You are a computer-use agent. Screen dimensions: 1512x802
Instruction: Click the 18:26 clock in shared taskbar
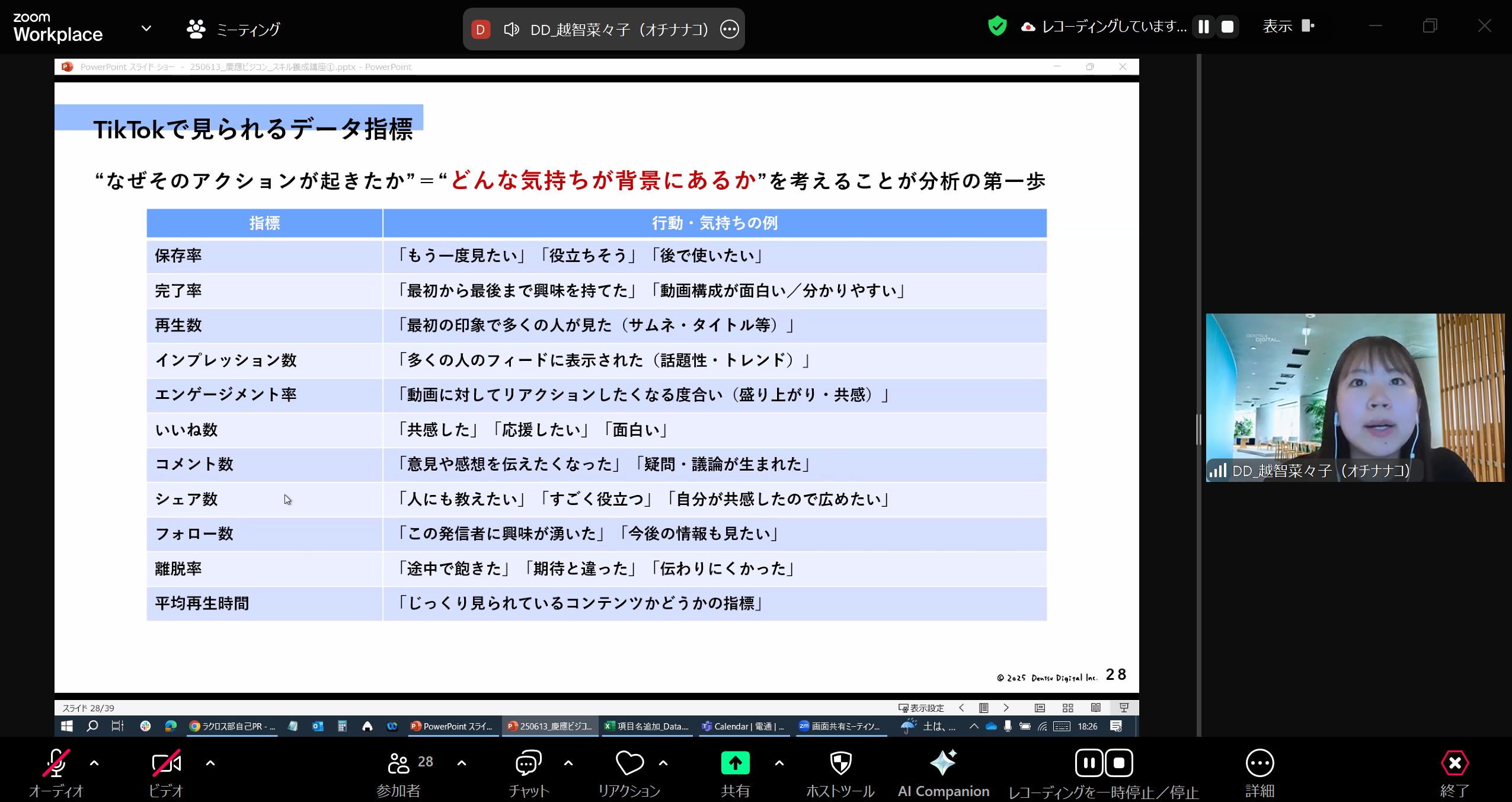click(x=1087, y=726)
